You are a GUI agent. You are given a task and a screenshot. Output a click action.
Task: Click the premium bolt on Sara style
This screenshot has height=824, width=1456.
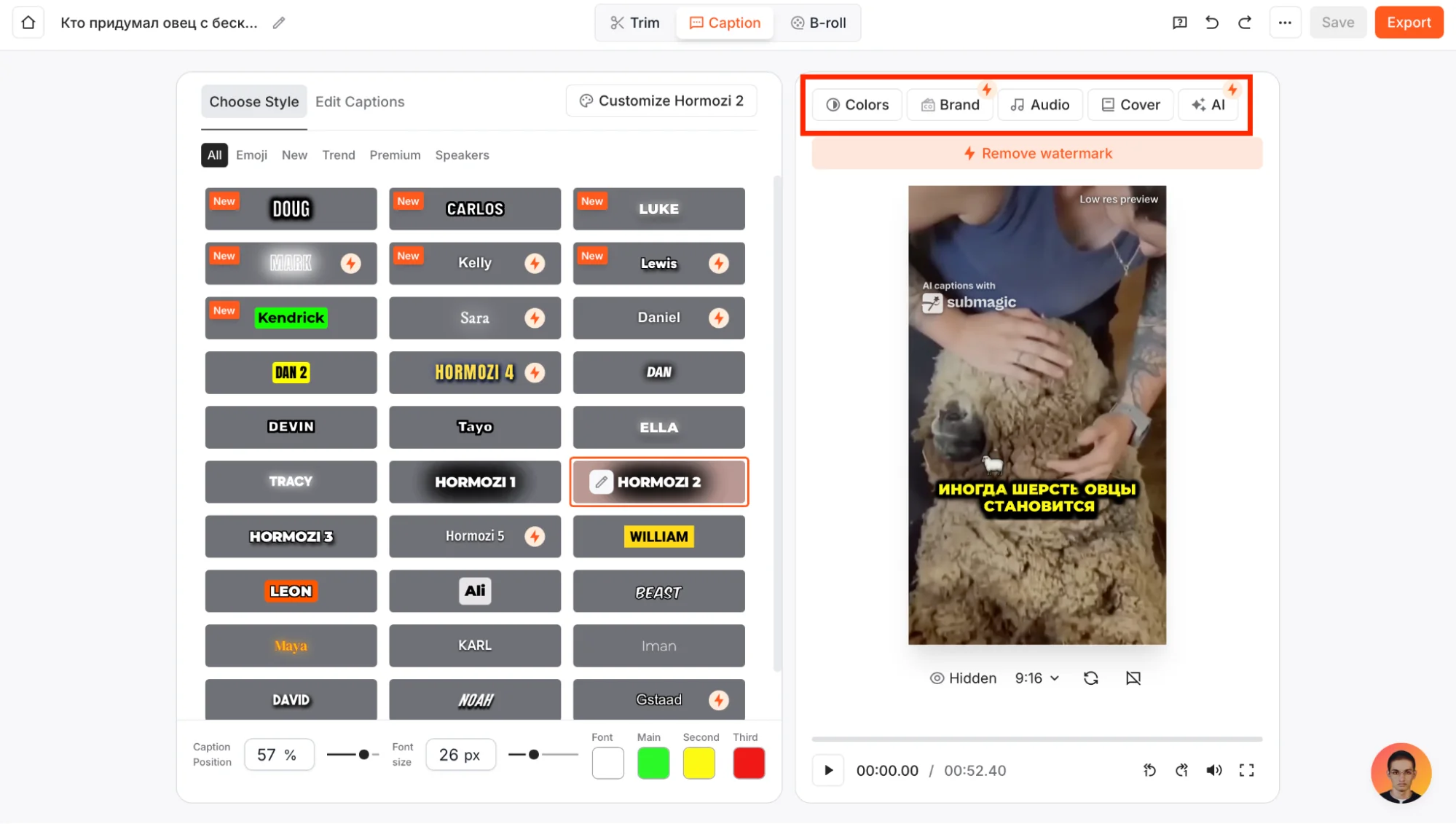[535, 318]
